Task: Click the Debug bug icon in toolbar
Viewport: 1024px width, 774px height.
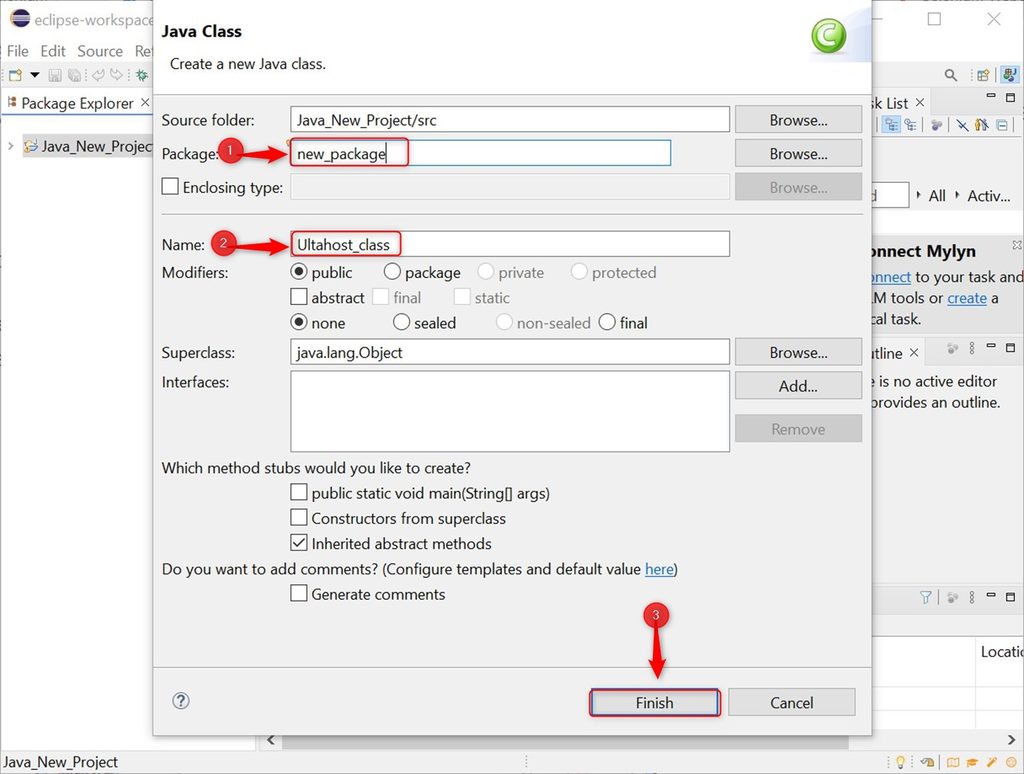Action: (x=142, y=75)
